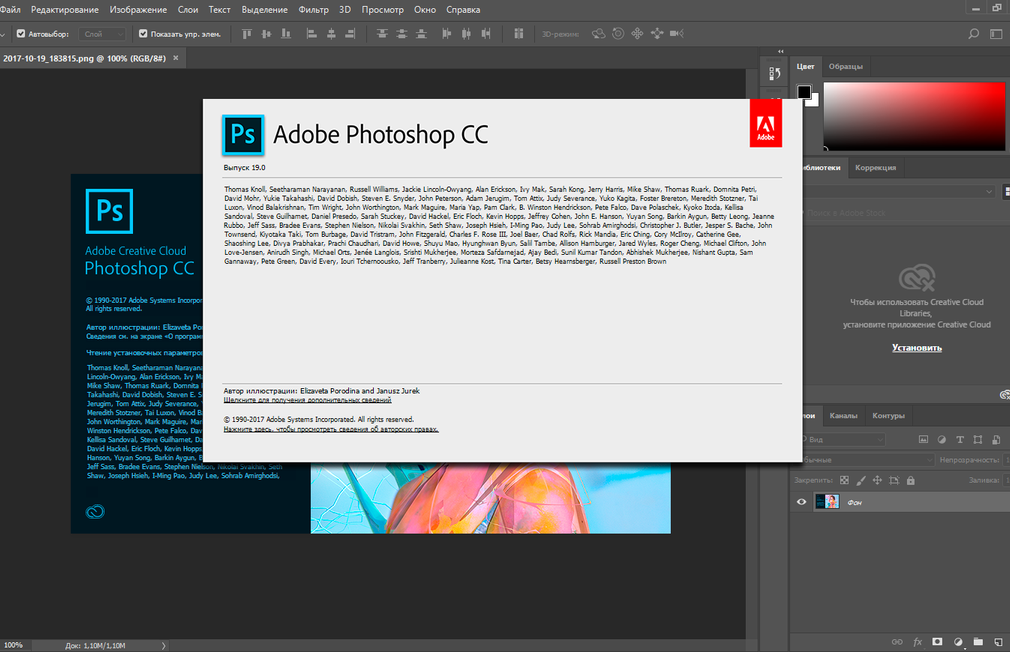Filter layers by shape layers icon
The image size is (1010, 652).
pos(978,439)
